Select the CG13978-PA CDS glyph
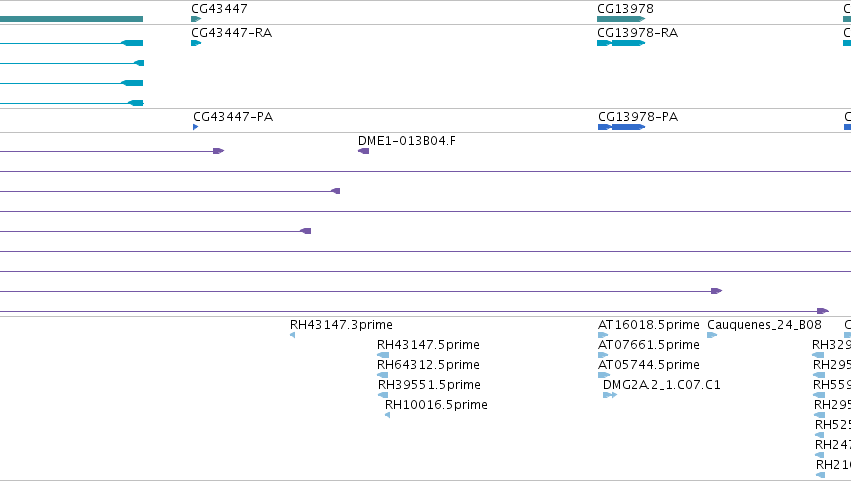Image resolution: width=851 pixels, height=481 pixels. click(621, 127)
